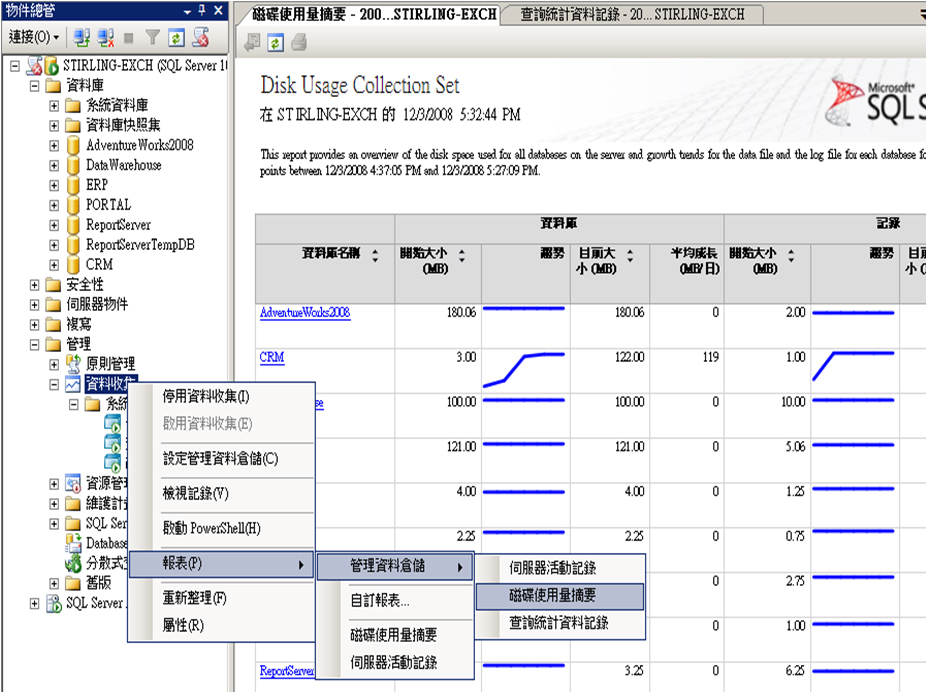Choose highlighted 磁碟使用量摘要 submenu item
The image size is (927, 693).
[x=560, y=596]
